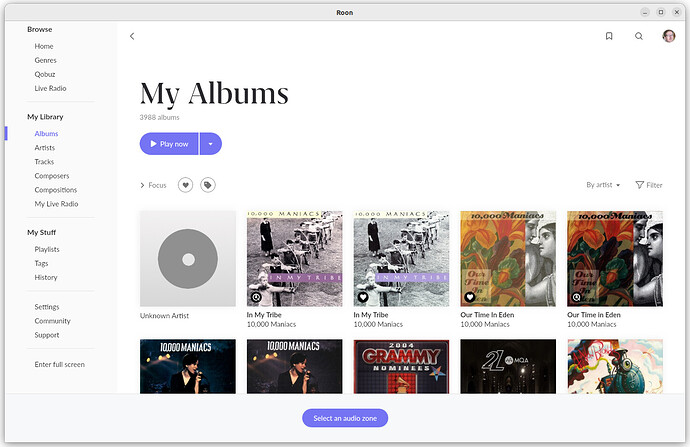Open Playlists under My Stuff
Image resolution: width=690 pixels, height=447 pixels.
tap(47, 249)
